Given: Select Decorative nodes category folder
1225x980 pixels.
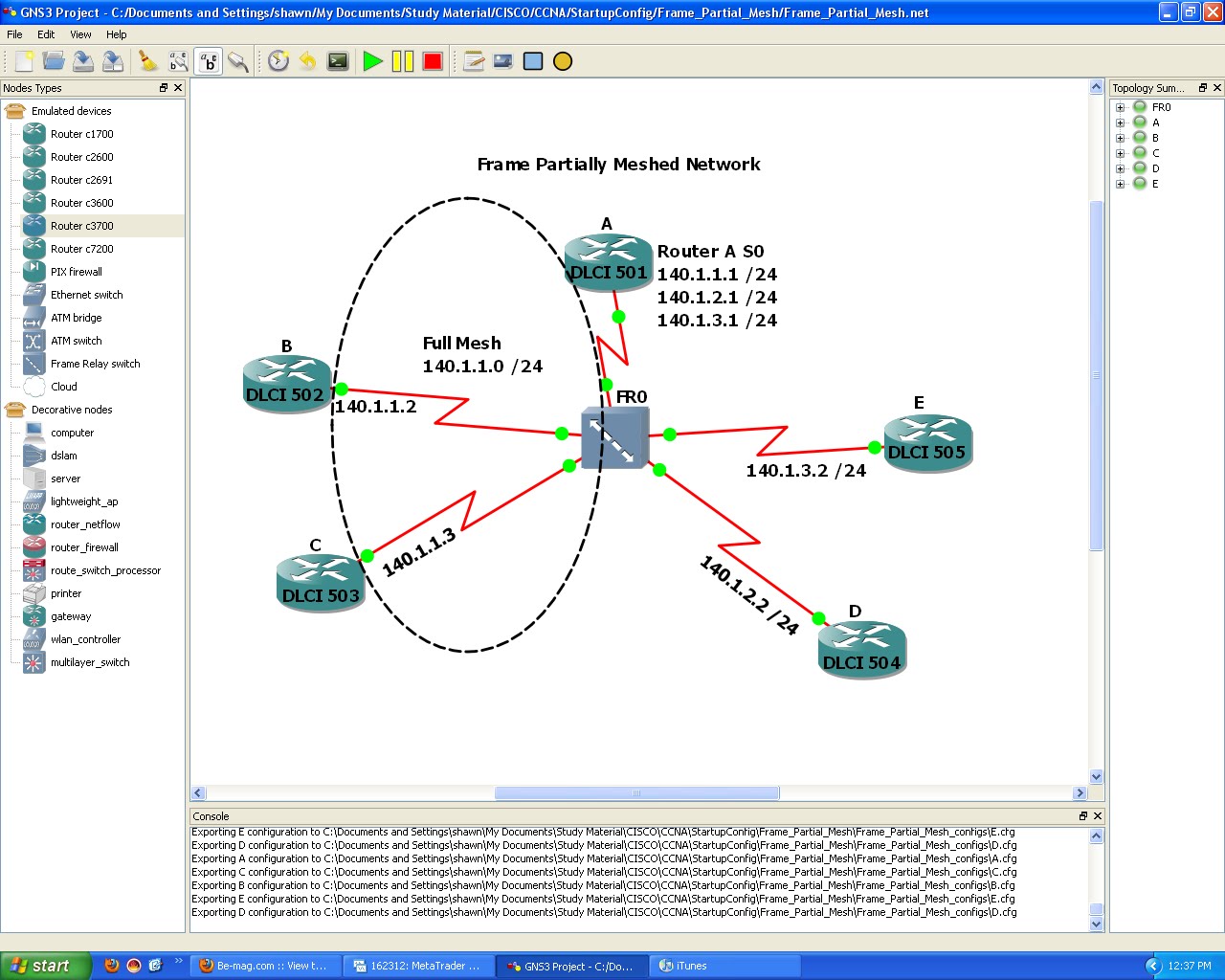Looking at the screenshot, I should [58, 410].
